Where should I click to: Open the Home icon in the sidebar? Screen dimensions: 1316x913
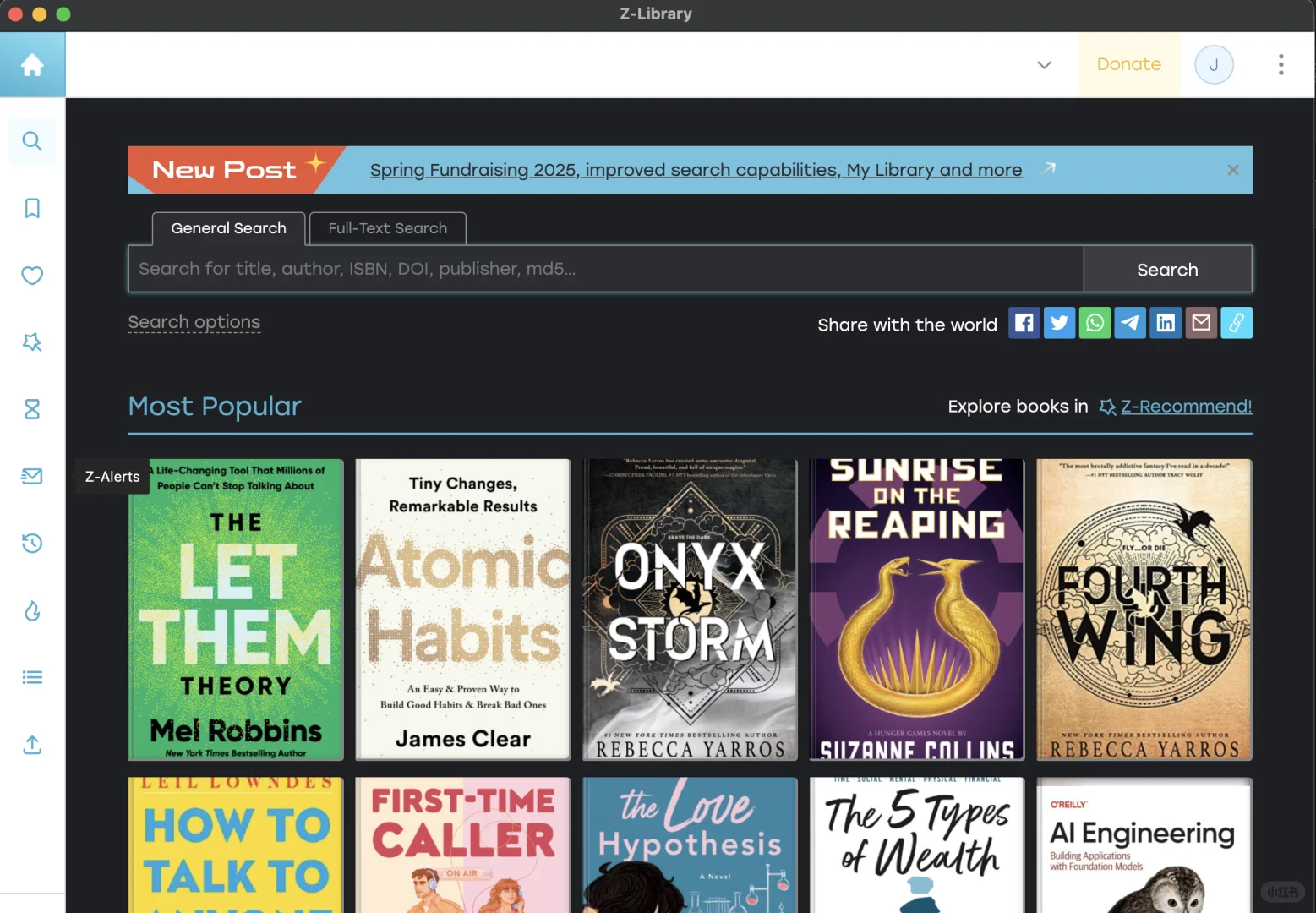click(32, 65)
